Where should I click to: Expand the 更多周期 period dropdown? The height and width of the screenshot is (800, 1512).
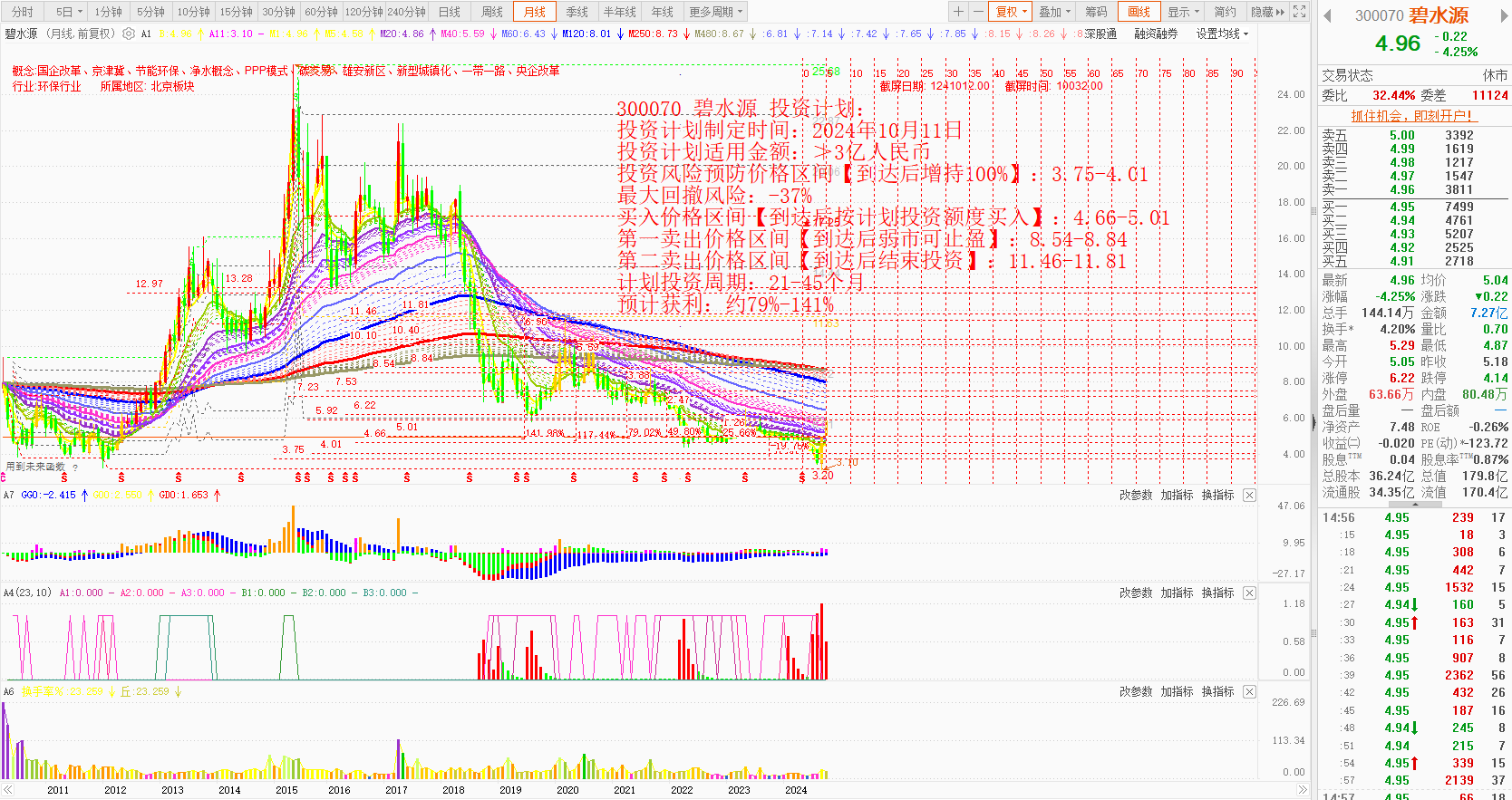715,12
